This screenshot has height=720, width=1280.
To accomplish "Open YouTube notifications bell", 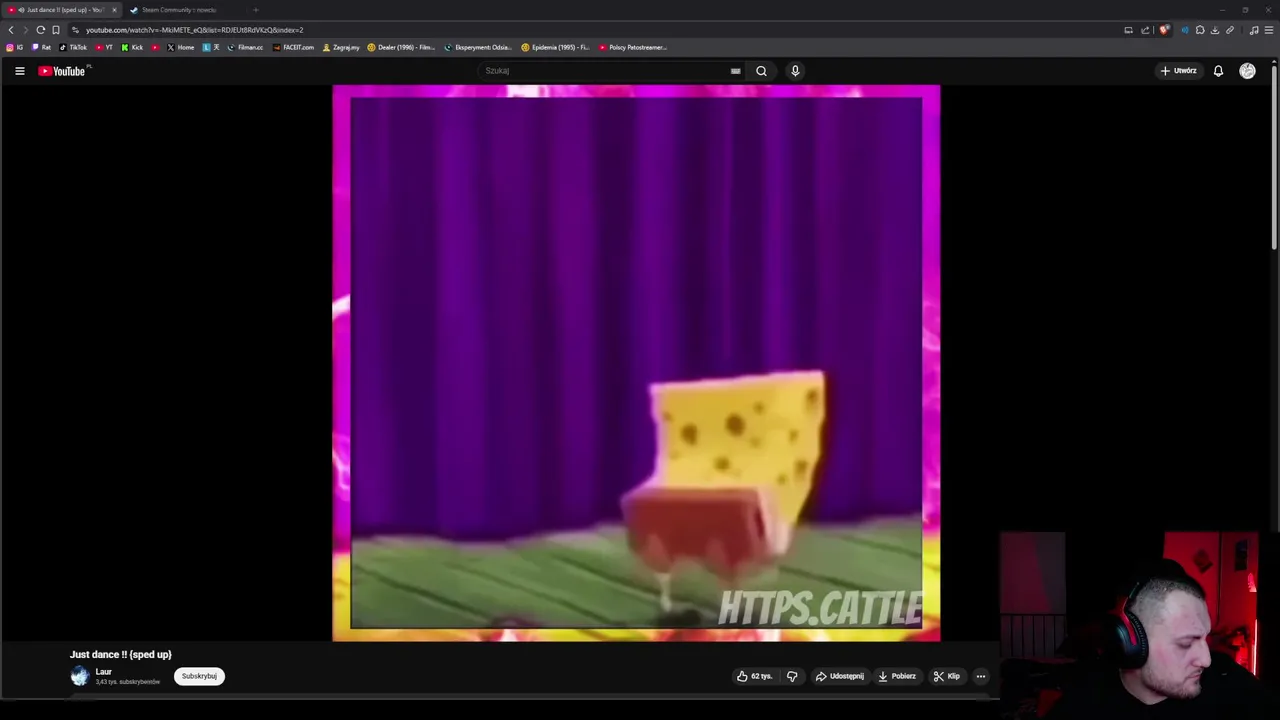I will point(1218,71).
